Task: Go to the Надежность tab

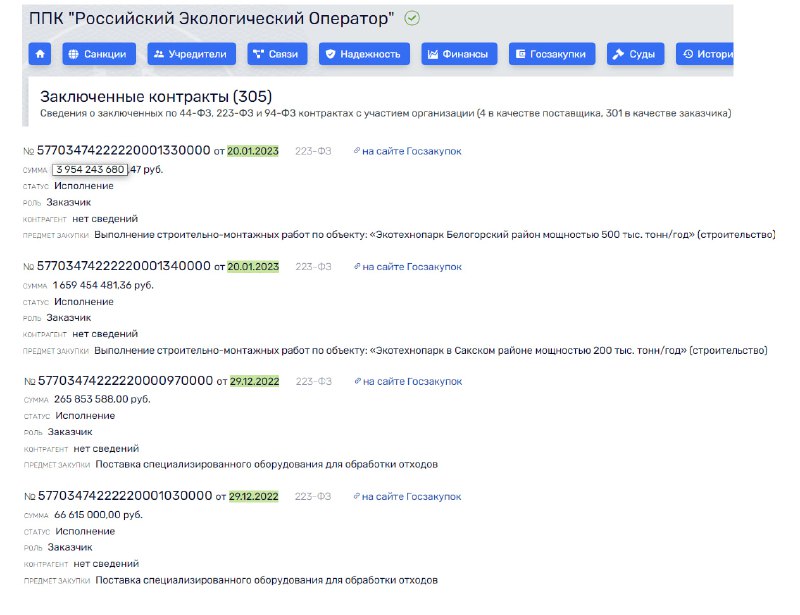Action: (x=364, y=54)
